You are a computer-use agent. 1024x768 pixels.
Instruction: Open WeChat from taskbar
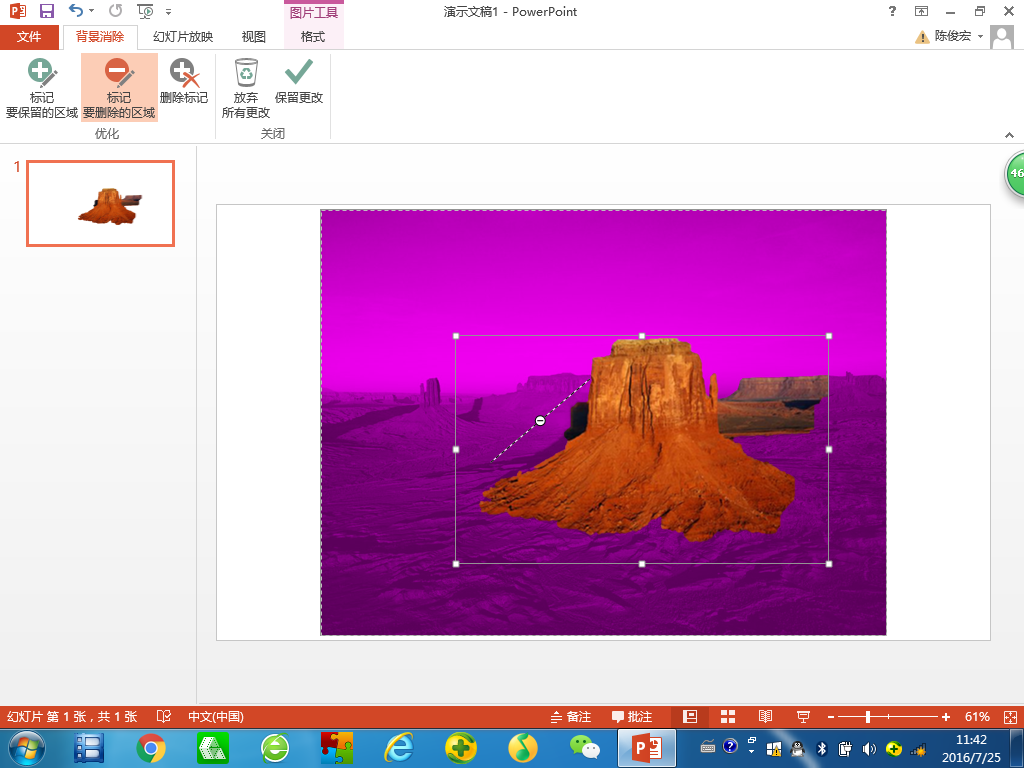(x=584, y=748)
